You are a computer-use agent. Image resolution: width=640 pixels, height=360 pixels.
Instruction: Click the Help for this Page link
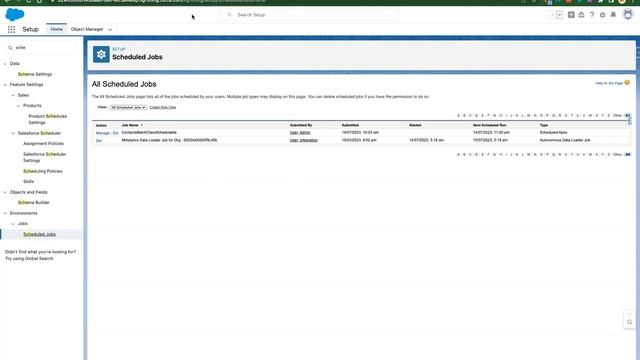(x=609, y=83)
